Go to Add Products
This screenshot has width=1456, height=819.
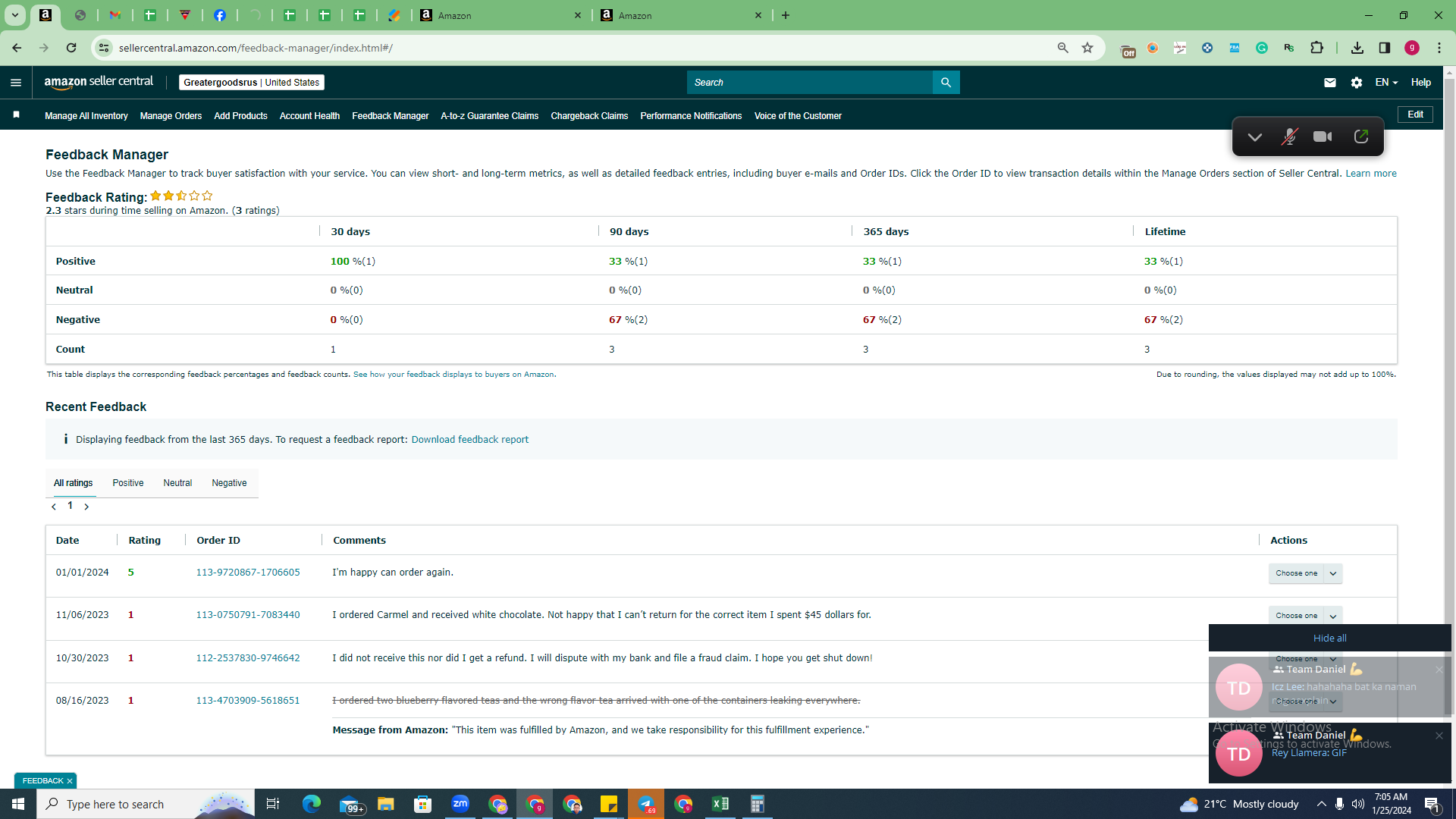tap(240, 116)
